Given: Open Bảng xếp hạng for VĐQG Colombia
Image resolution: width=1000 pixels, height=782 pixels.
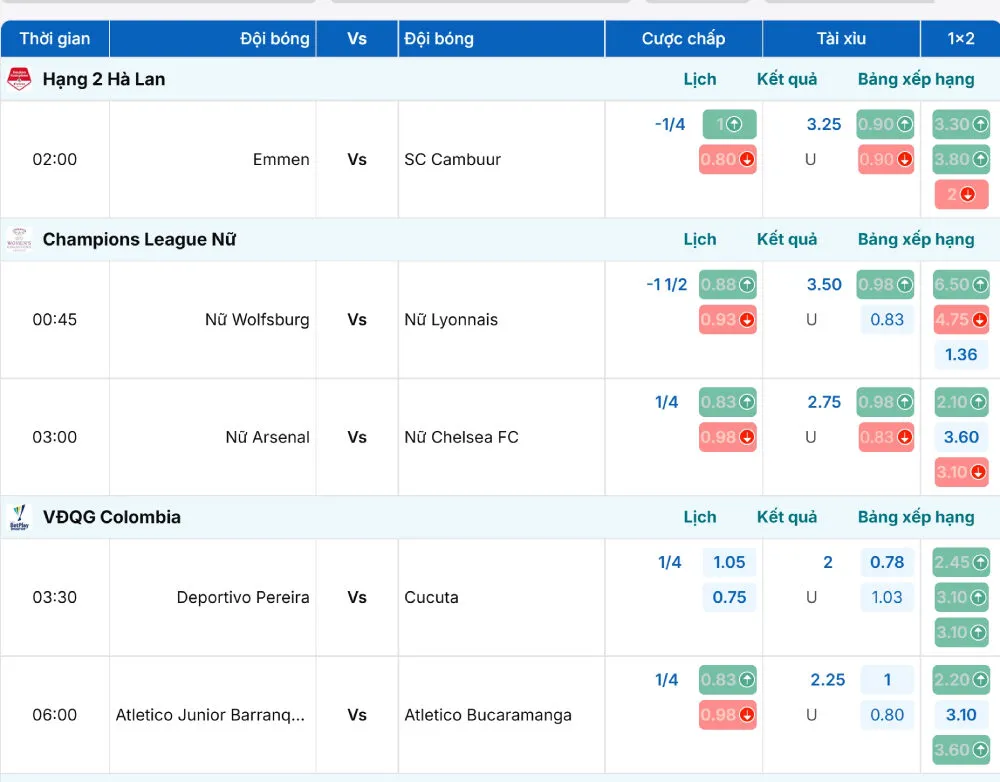Looking at the screenshot, I should tap(916, 517).
